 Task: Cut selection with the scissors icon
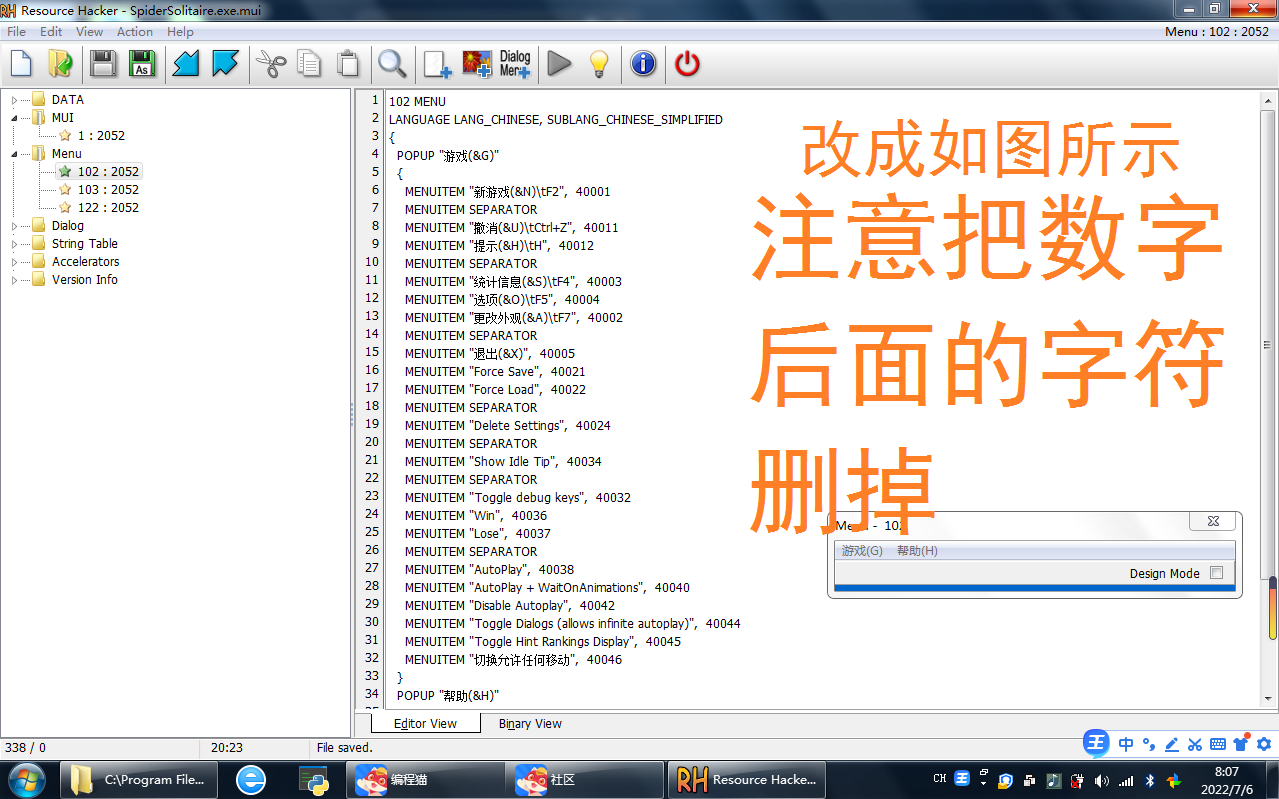[x=270, y=64]
